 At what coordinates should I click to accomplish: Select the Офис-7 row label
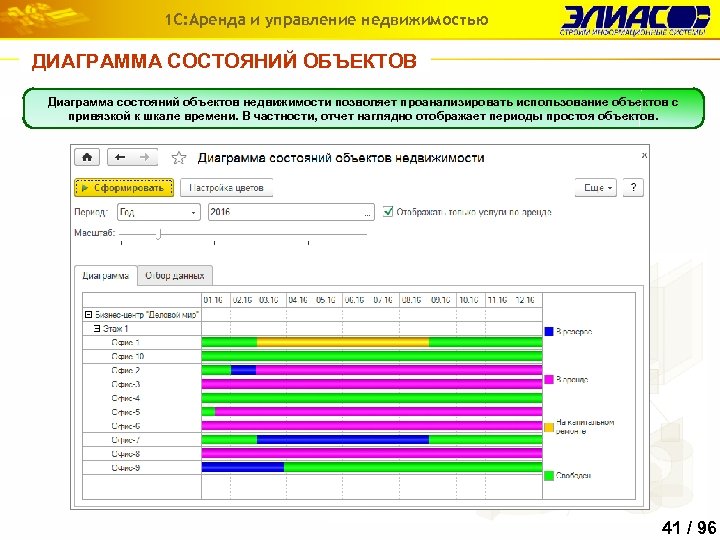[125, 440]
